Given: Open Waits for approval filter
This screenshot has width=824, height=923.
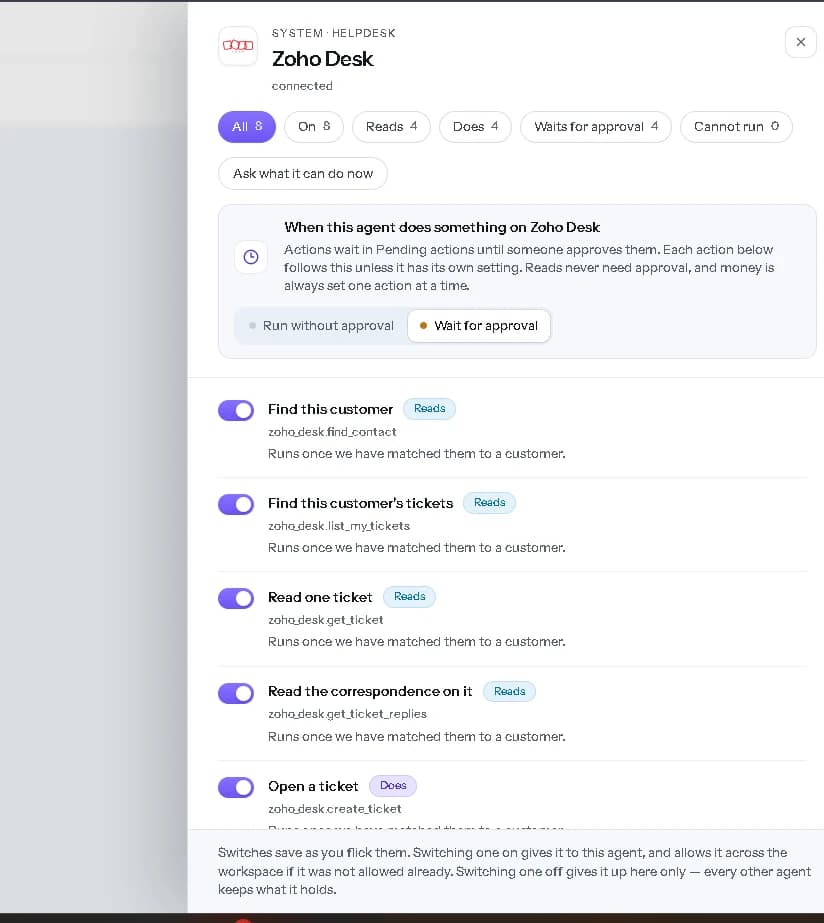Looking at the screenshot, I should click(x=596, y=127).
